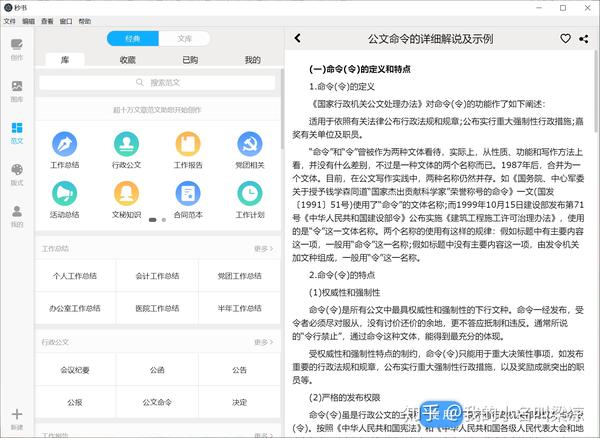
Task: Click the 搜索范文 search field
Action: [x=157, y=83]
